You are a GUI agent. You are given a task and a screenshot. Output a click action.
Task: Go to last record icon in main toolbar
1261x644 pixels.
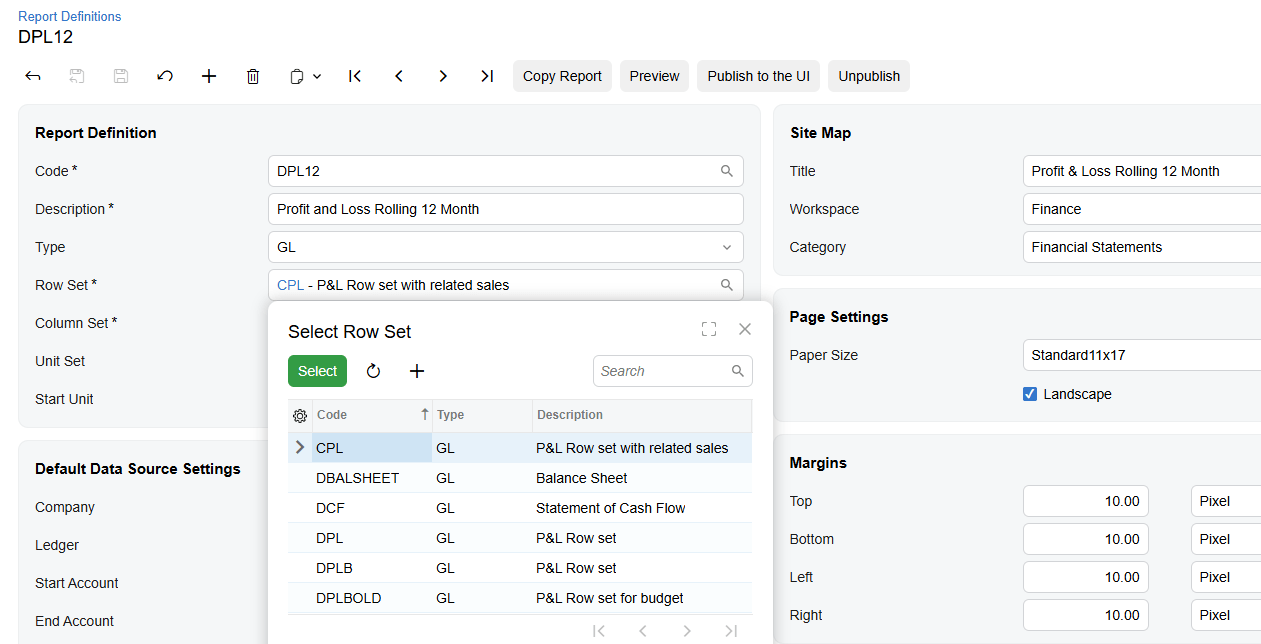tap(487, 76)
